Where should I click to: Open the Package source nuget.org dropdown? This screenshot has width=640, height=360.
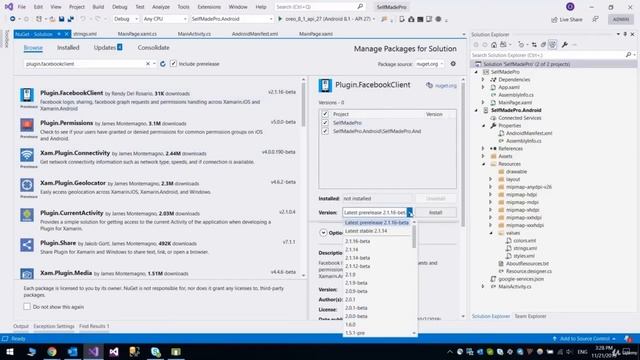click(429, 64)
